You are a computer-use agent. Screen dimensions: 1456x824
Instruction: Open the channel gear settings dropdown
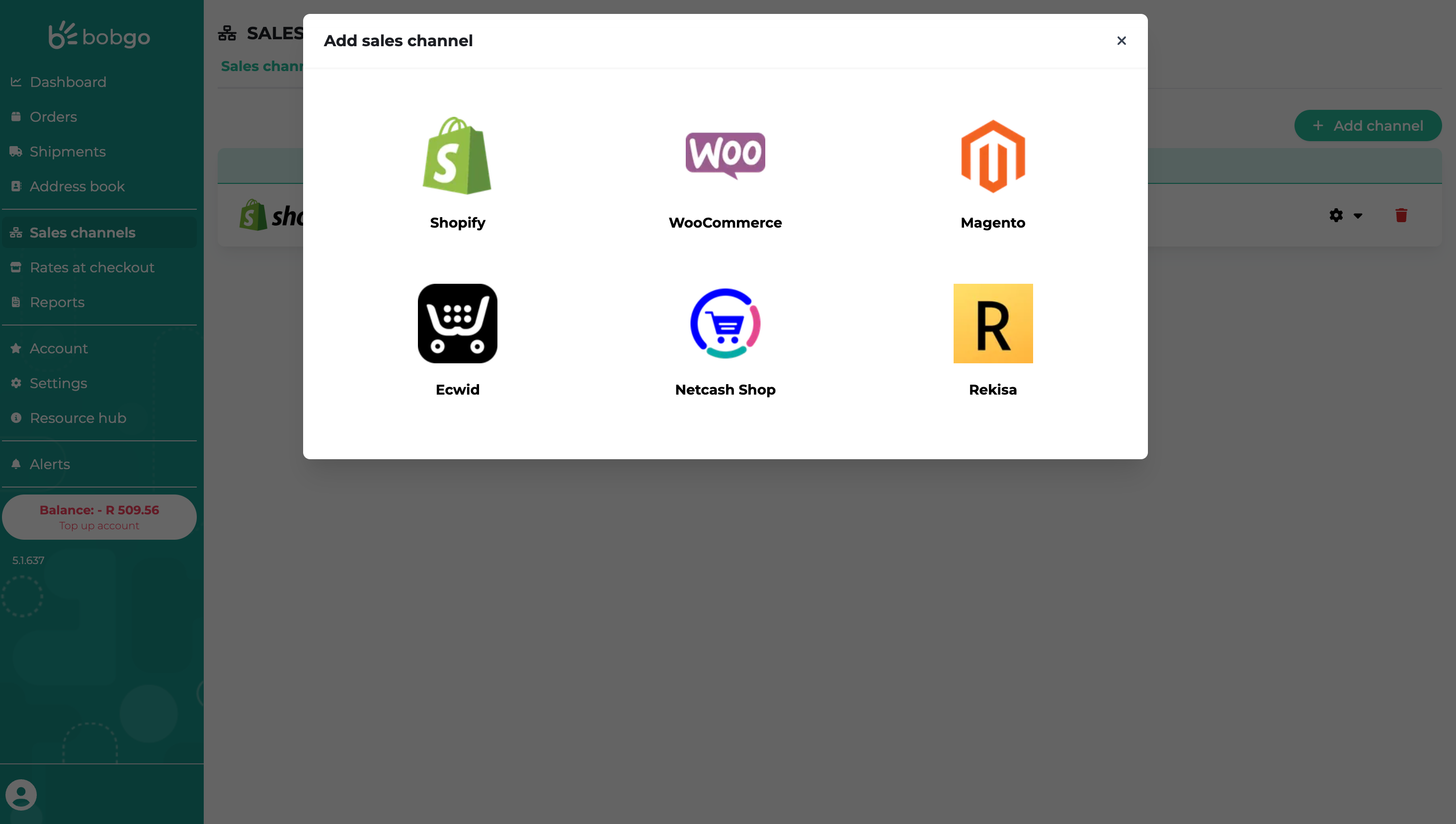tap(1345, 216)
